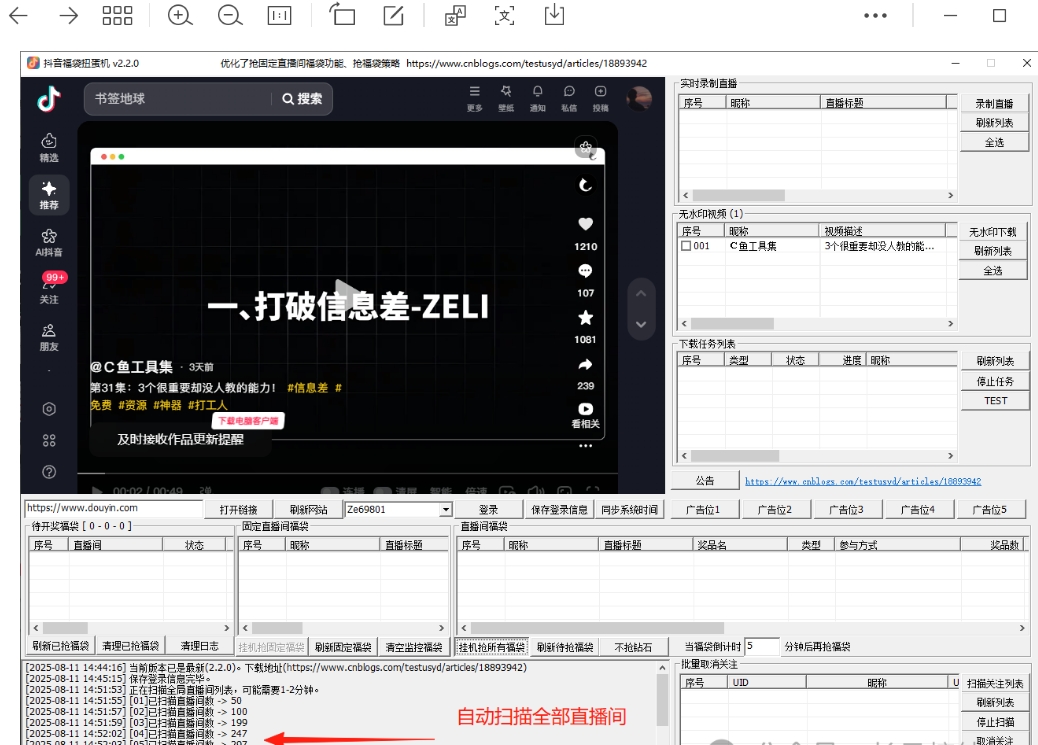This screenshot has height=745, width=1038.
Task: Go to the previous video with the up chevron
Action: click(x=641, y=293)
